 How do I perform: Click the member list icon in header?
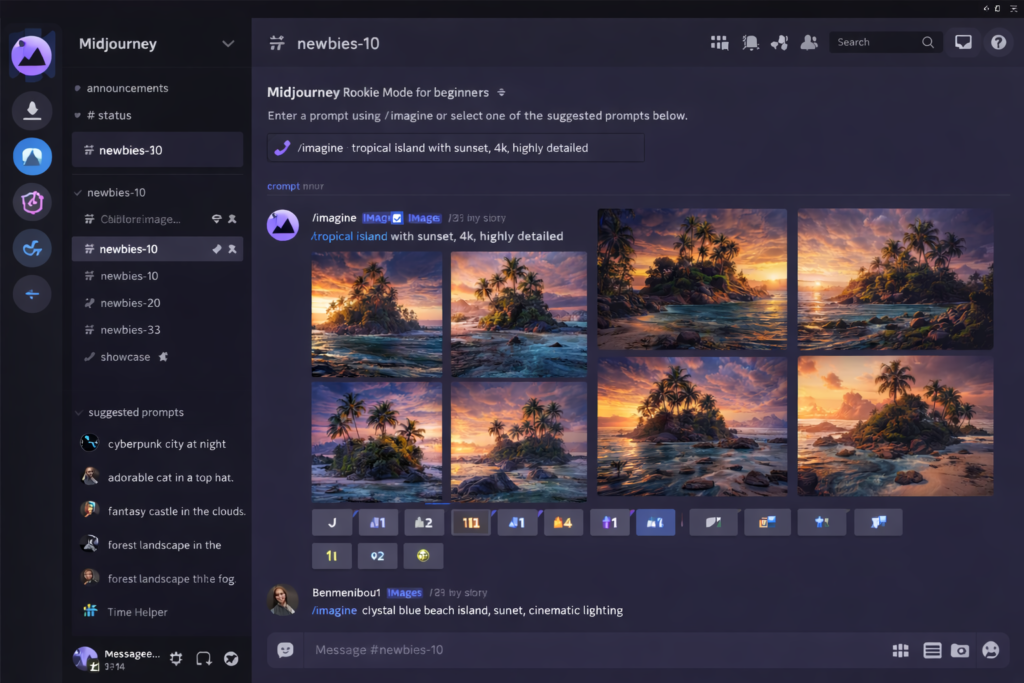point(809,42)
